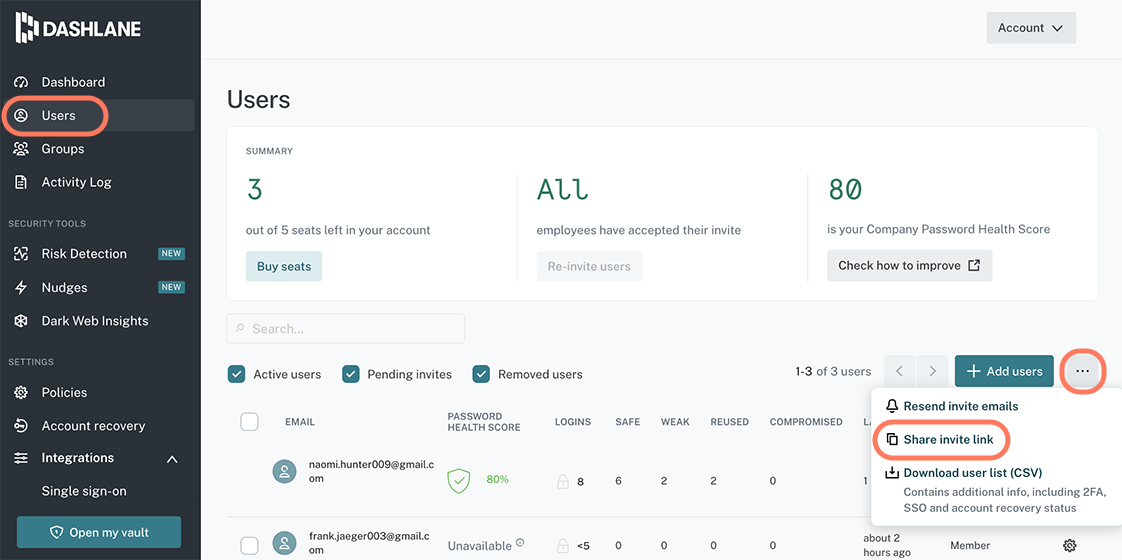Click the green shield health score icon

click(459, 481)
